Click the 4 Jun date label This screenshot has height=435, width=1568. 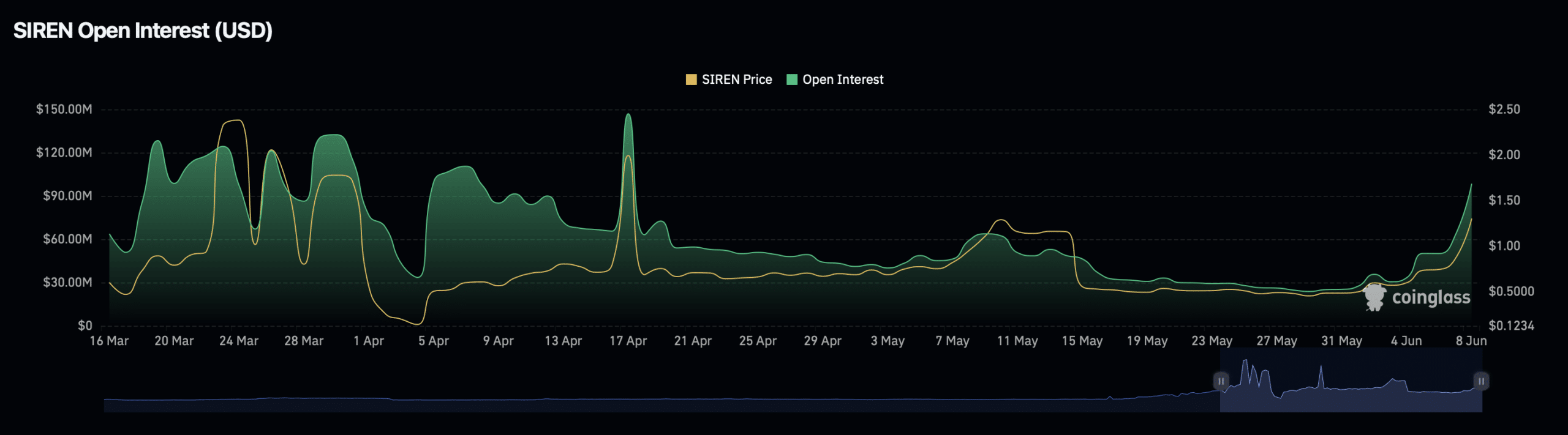pyautogui.click(x=1406, y=341)
